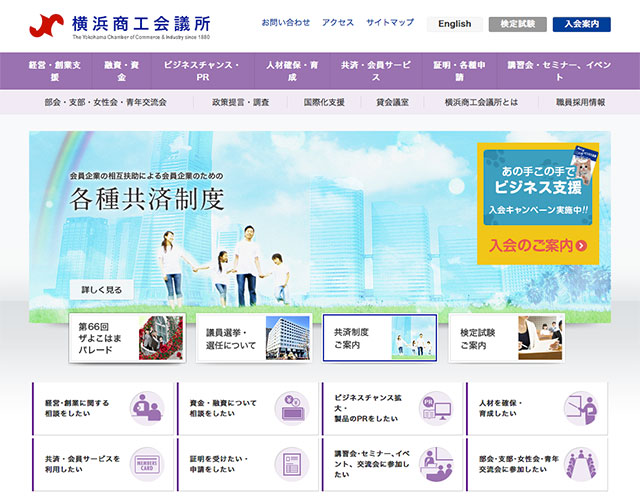Select 職員採用情報 submenu item
This screenshot has width=640, height=500.
(x=580, y=102)
